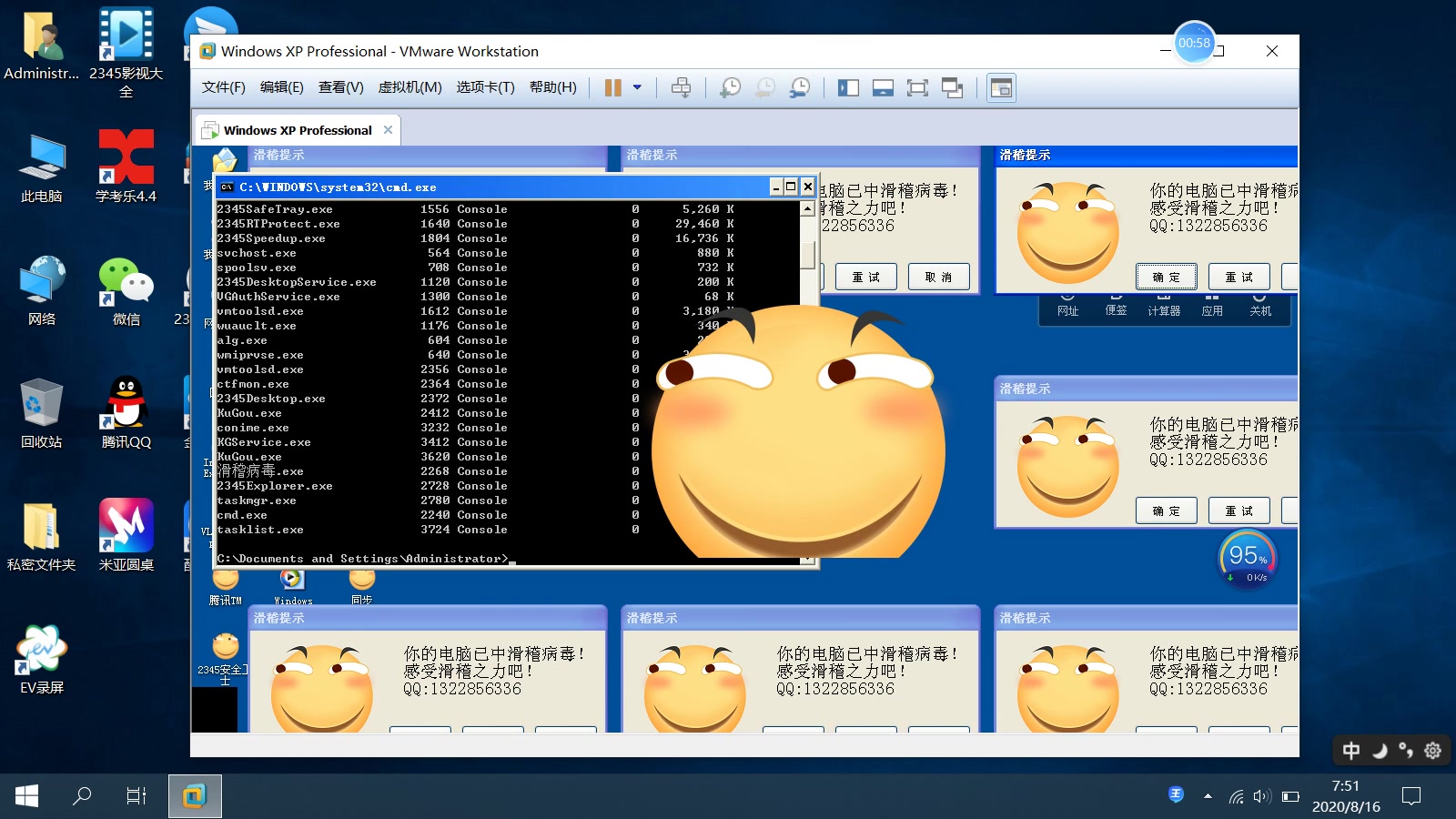Open the 文件(F) menu
This screenshot has height=819, width=1456.
coord(224,87)
